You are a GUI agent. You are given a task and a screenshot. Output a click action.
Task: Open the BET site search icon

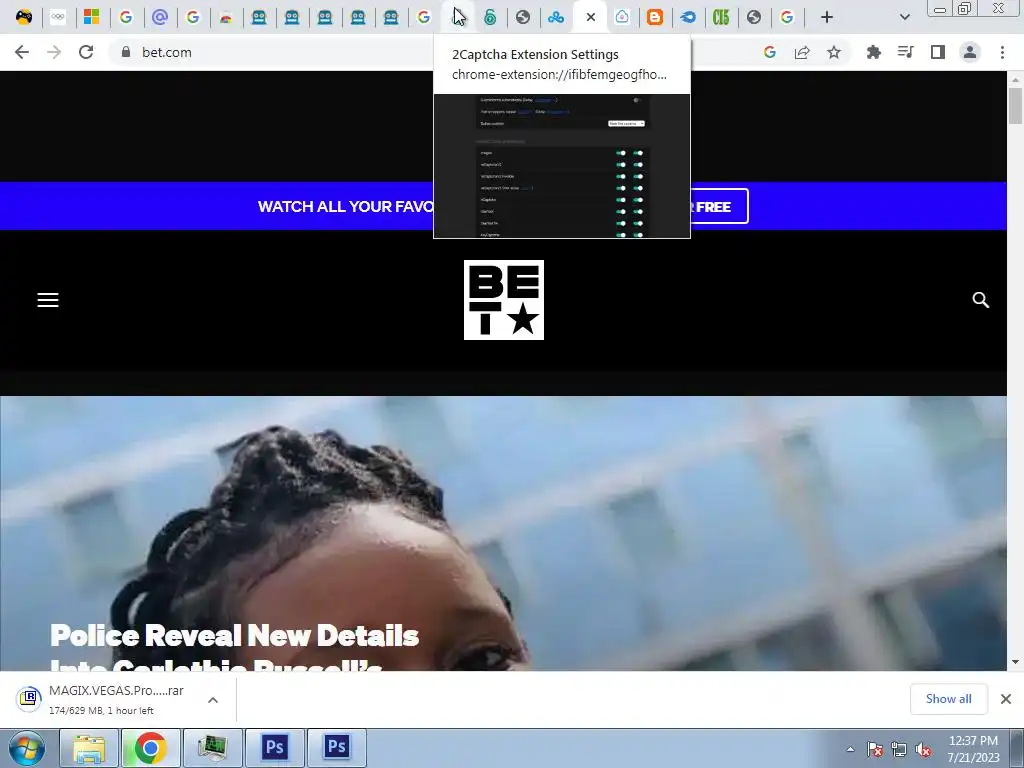coord(980,300)
